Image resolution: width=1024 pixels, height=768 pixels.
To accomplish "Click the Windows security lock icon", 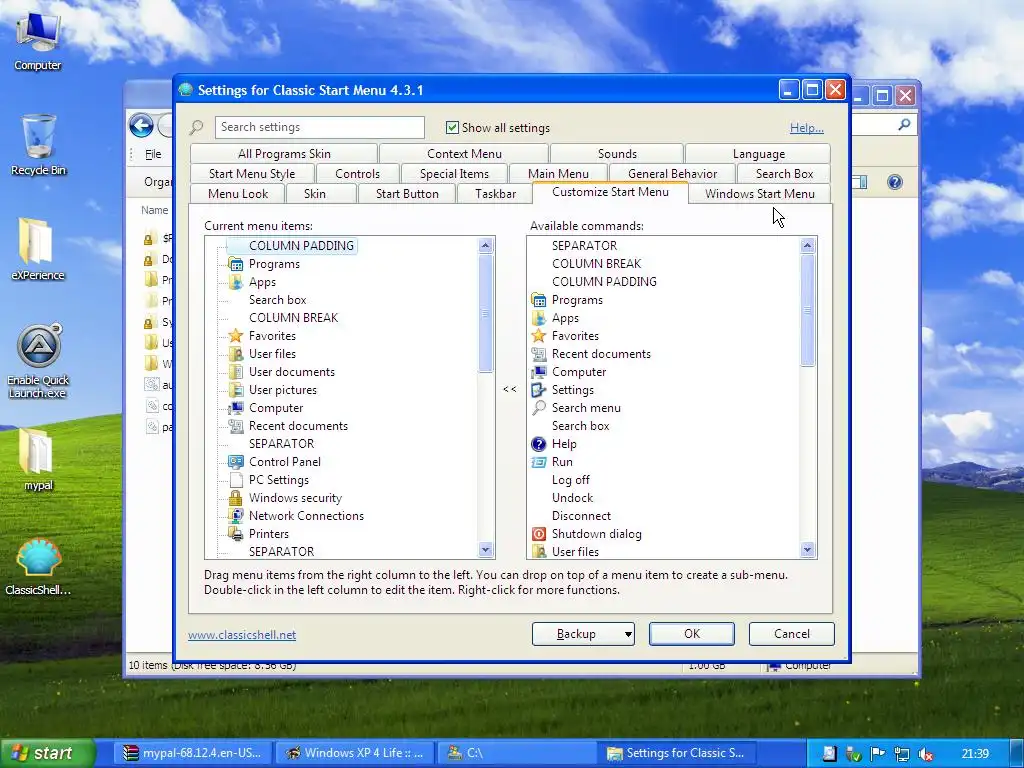I will 236,498.
